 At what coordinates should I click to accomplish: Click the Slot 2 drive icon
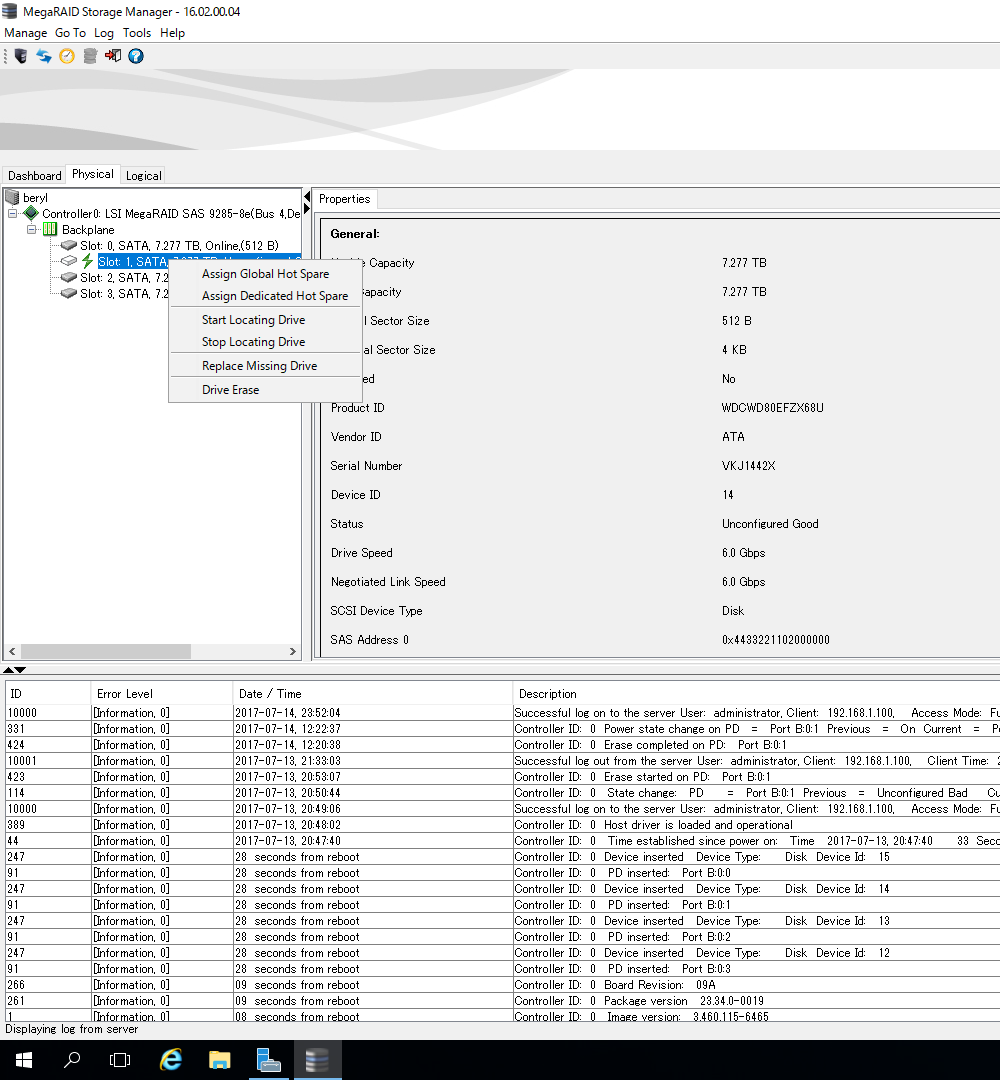68,277
